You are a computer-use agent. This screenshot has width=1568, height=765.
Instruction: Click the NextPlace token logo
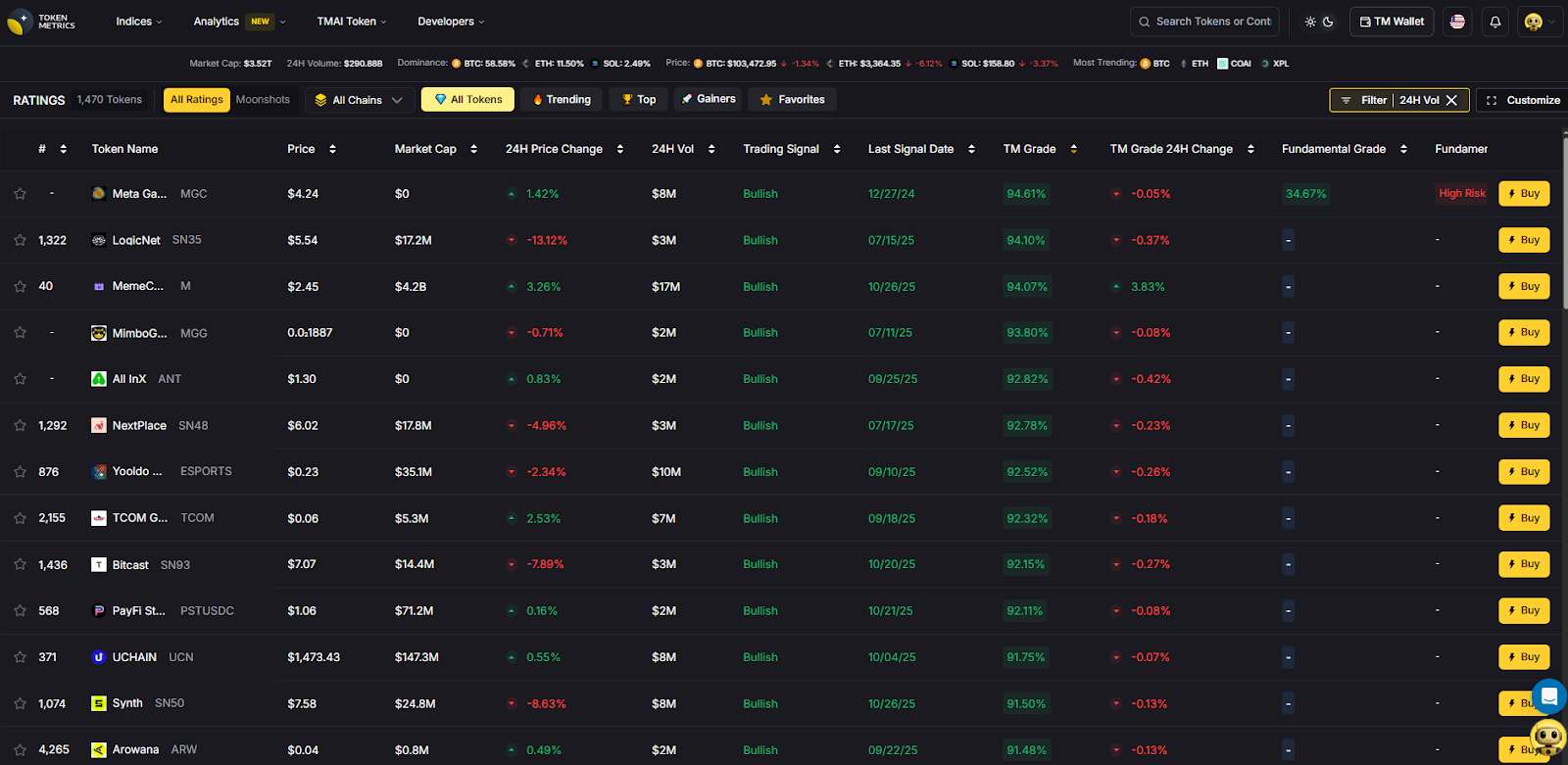(99, 425)
